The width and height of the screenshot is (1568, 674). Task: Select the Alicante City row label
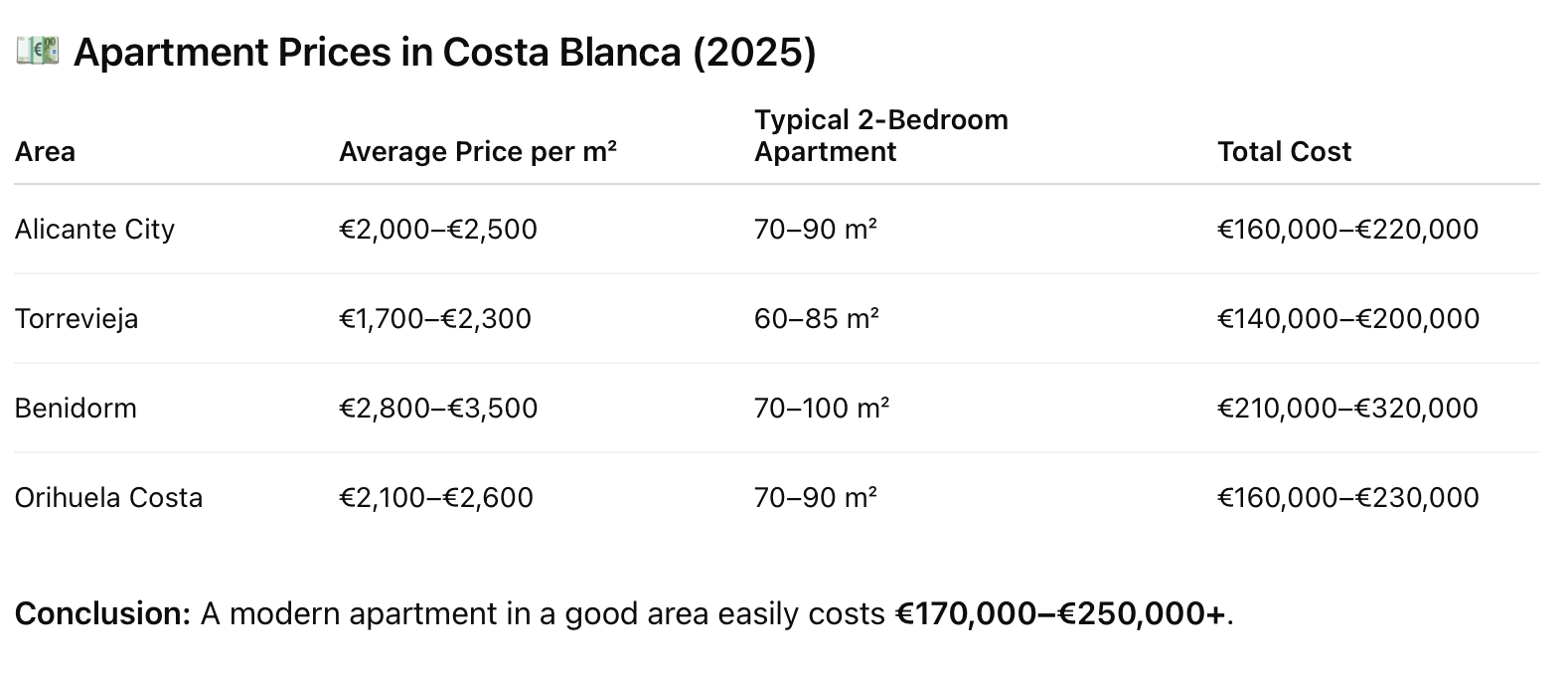click(x=94, y=229)
